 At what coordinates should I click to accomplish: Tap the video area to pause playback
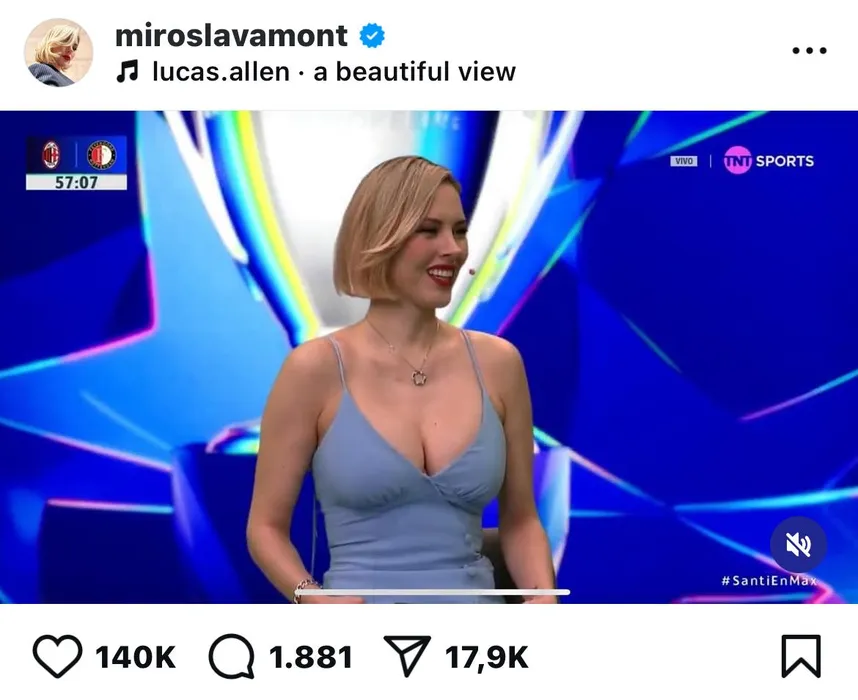[x=429, y=357]
